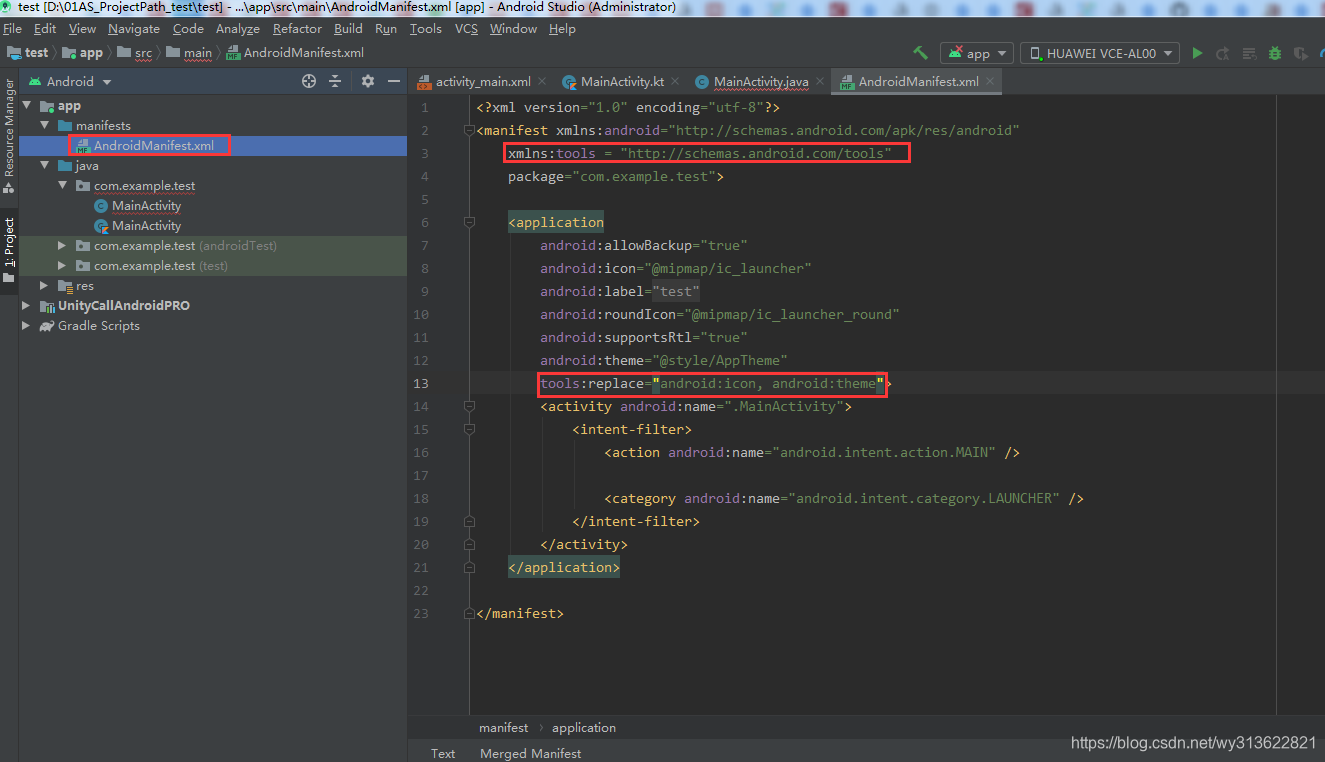Open the Help menu
Image resolution: width=1325 pixels, height=762 pixels.
click(563, 29)
